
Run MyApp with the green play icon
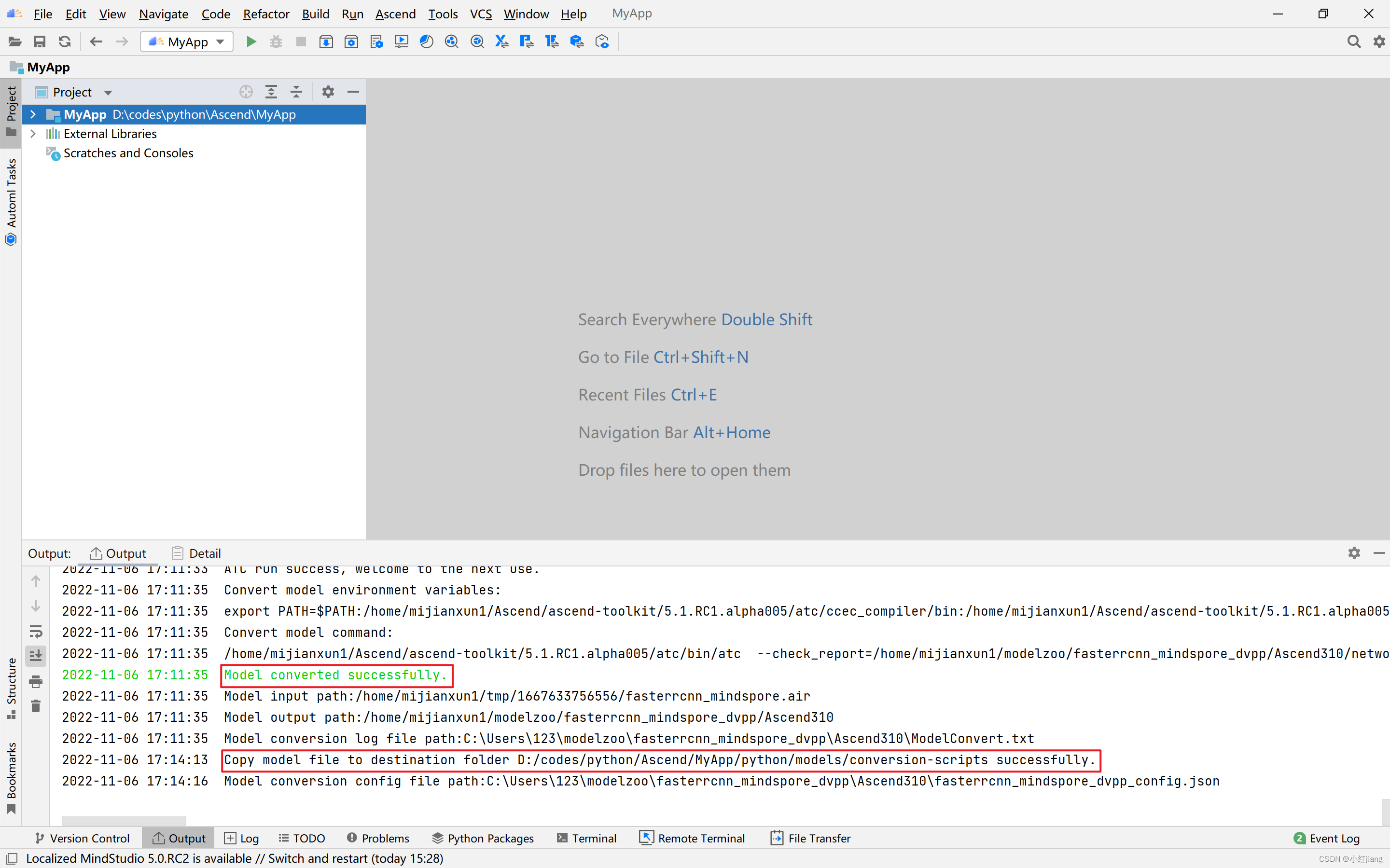(x=251, y=42)
